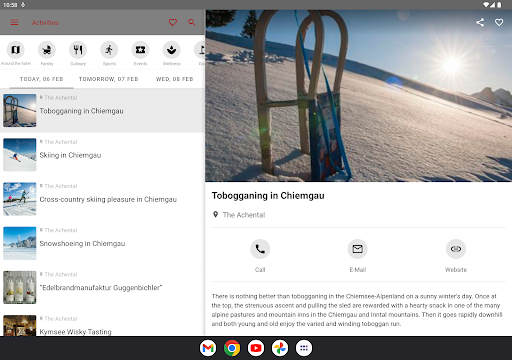Image resolution: width=512 pixels, height=360 pixels.
Task: Tap the Snowshoeing thumbnail image
Action: point(20,243)
